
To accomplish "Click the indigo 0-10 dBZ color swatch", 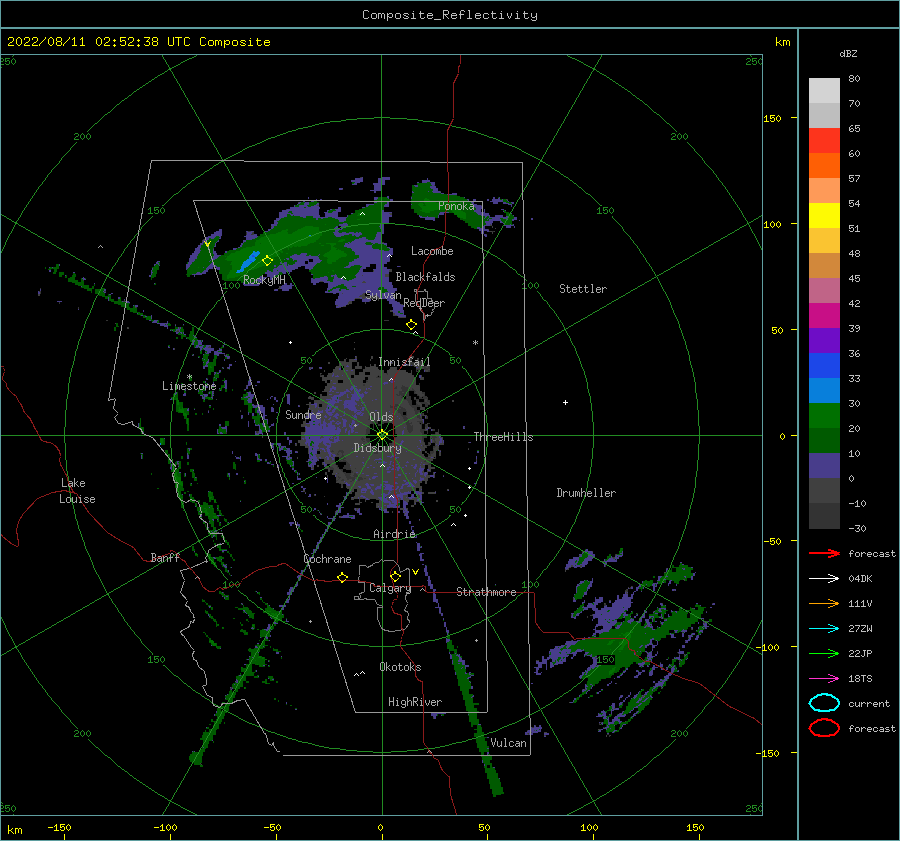I will coord(824,466).
